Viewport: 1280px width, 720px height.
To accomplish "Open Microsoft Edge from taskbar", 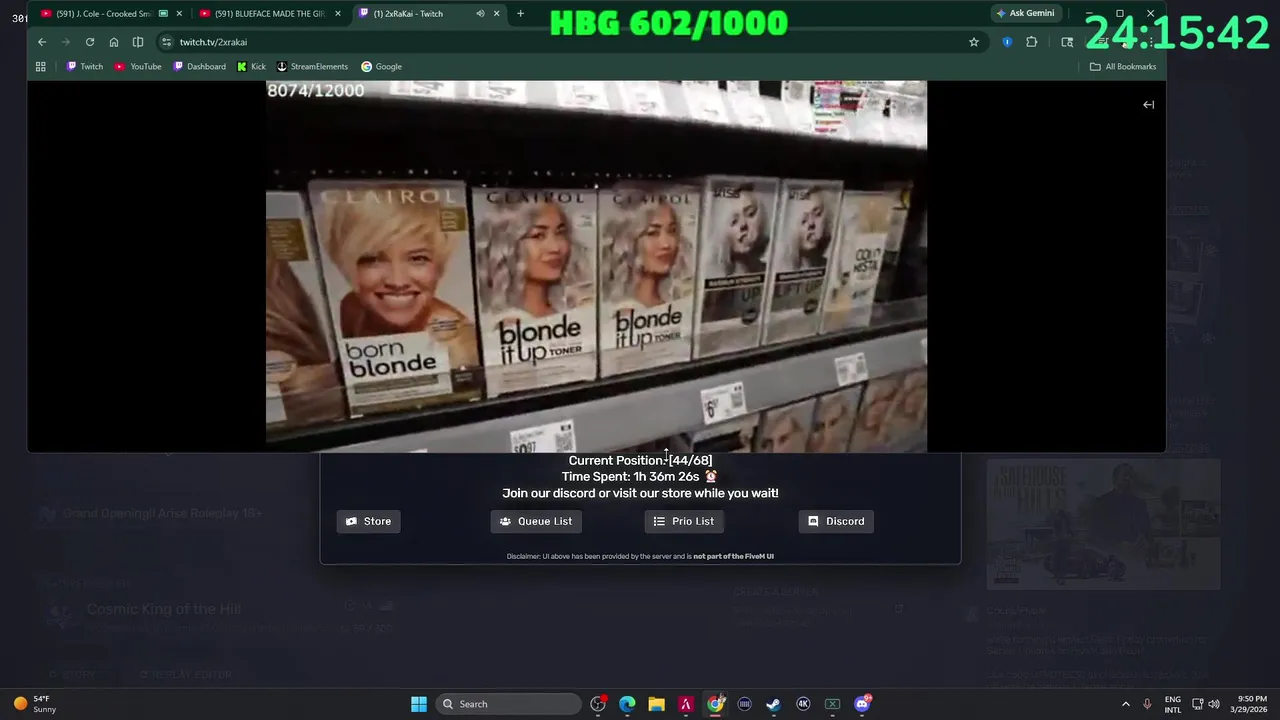I will coord(627,704).
